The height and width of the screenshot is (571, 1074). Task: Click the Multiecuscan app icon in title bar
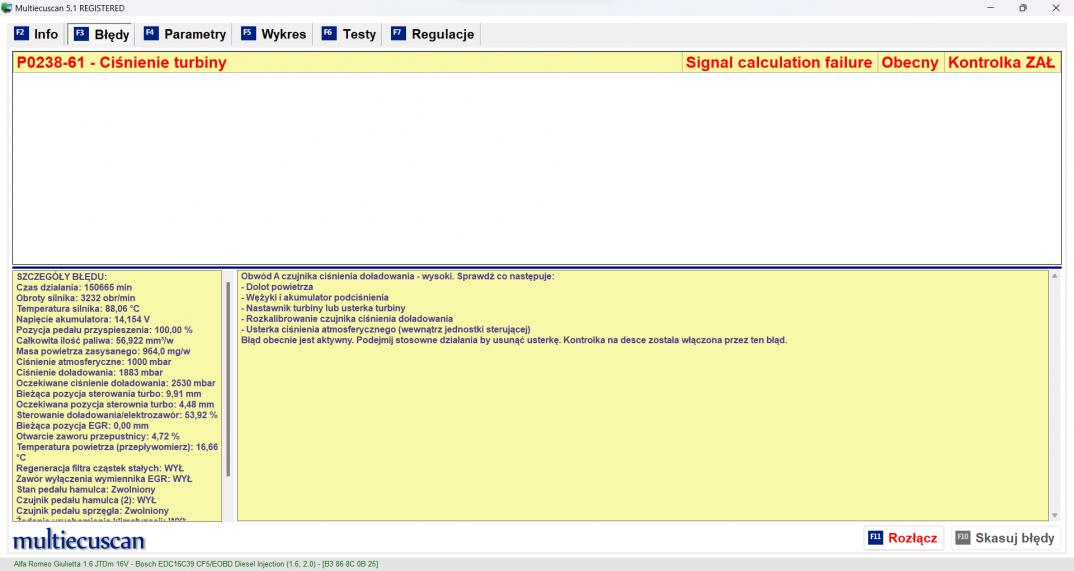tap(7, 8)
